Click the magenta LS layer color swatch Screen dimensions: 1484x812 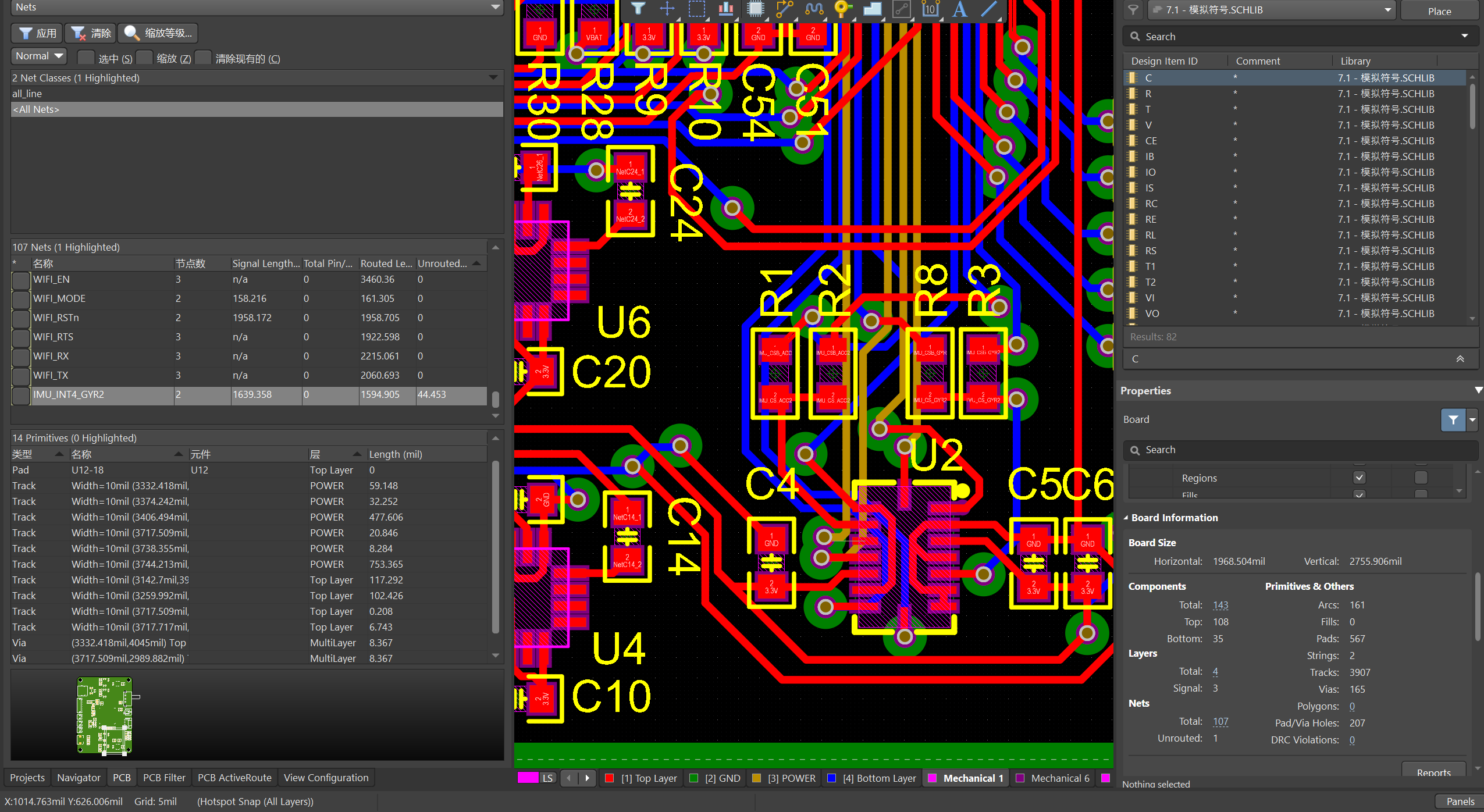[x=528, y=778]
